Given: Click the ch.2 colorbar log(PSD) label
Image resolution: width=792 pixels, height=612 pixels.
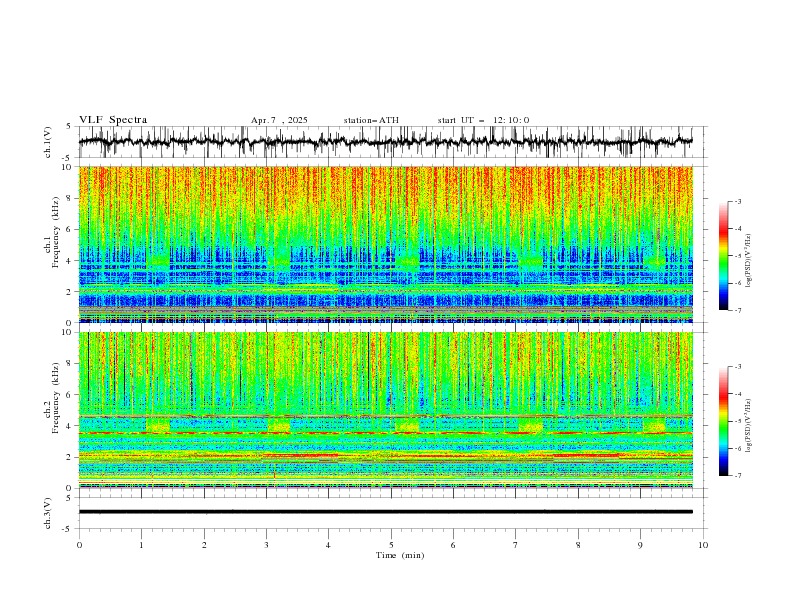Looking at the screenshot, I should [749, 425].
